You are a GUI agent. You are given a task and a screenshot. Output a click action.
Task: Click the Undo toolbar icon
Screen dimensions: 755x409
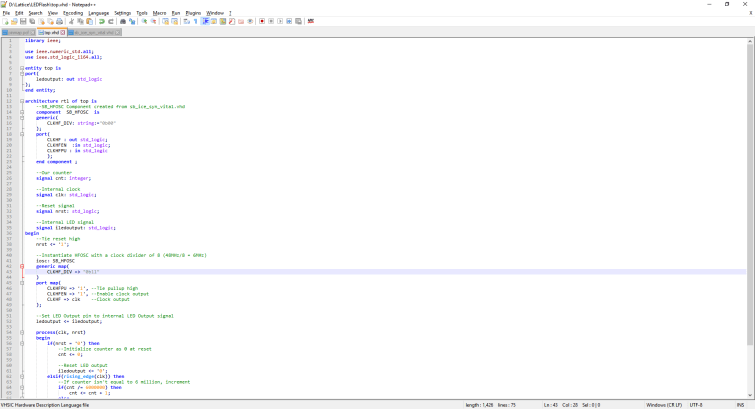tap(101, 21)
